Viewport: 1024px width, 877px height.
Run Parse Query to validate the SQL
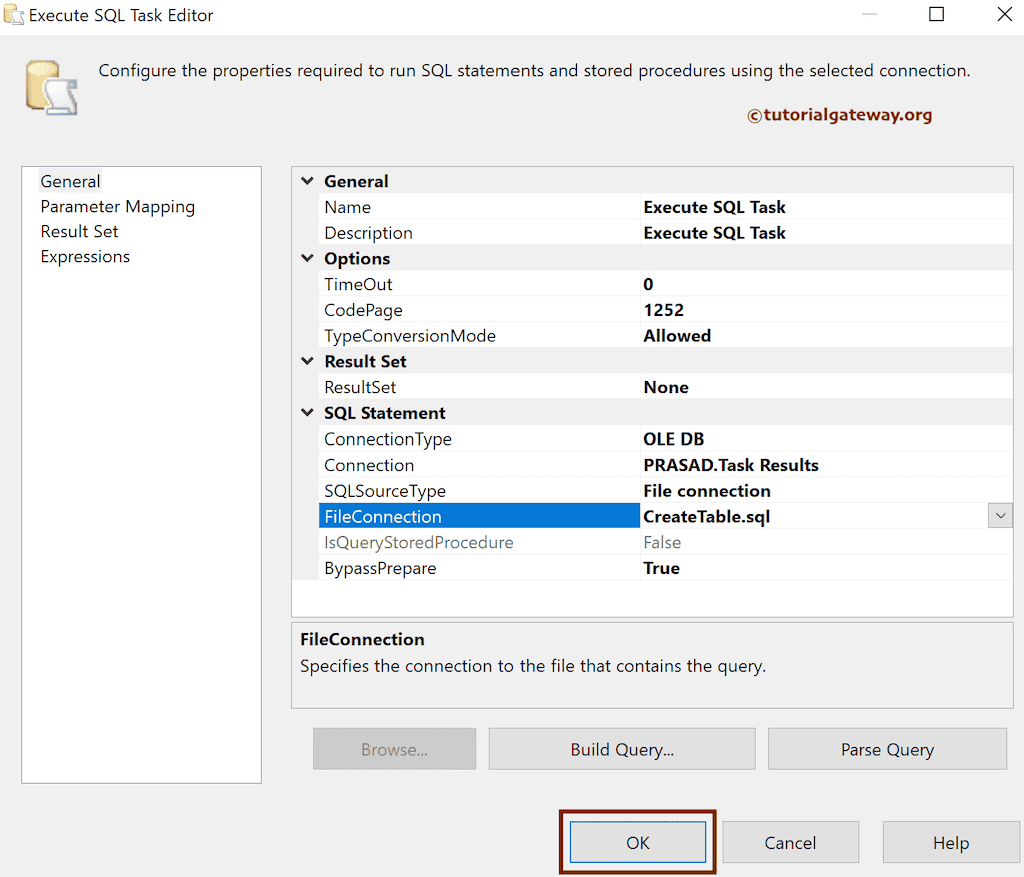[x=886, y=748]
